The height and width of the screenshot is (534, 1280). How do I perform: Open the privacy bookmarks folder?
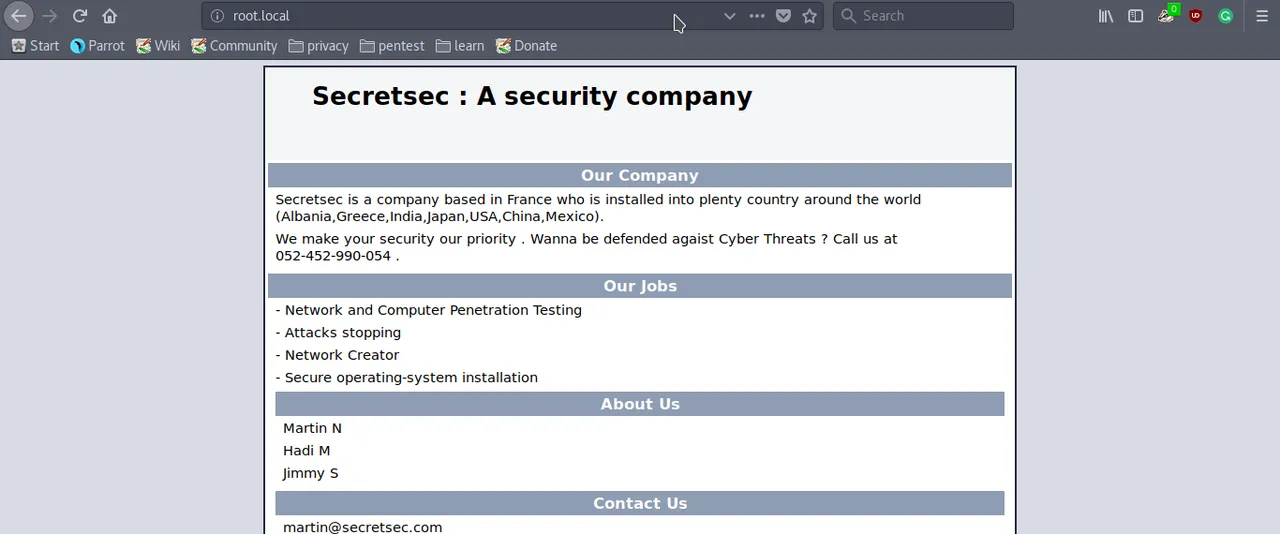(318, 46)
